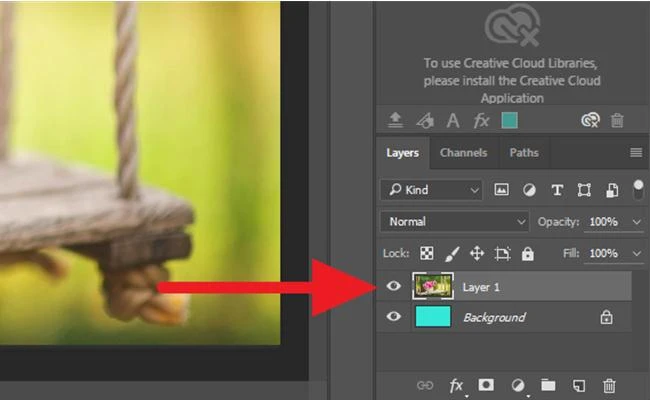Image resolution: width=650 pixels, height=400 pixels.
Task: Lock all layer attributes
Action: tap(528, 254)
